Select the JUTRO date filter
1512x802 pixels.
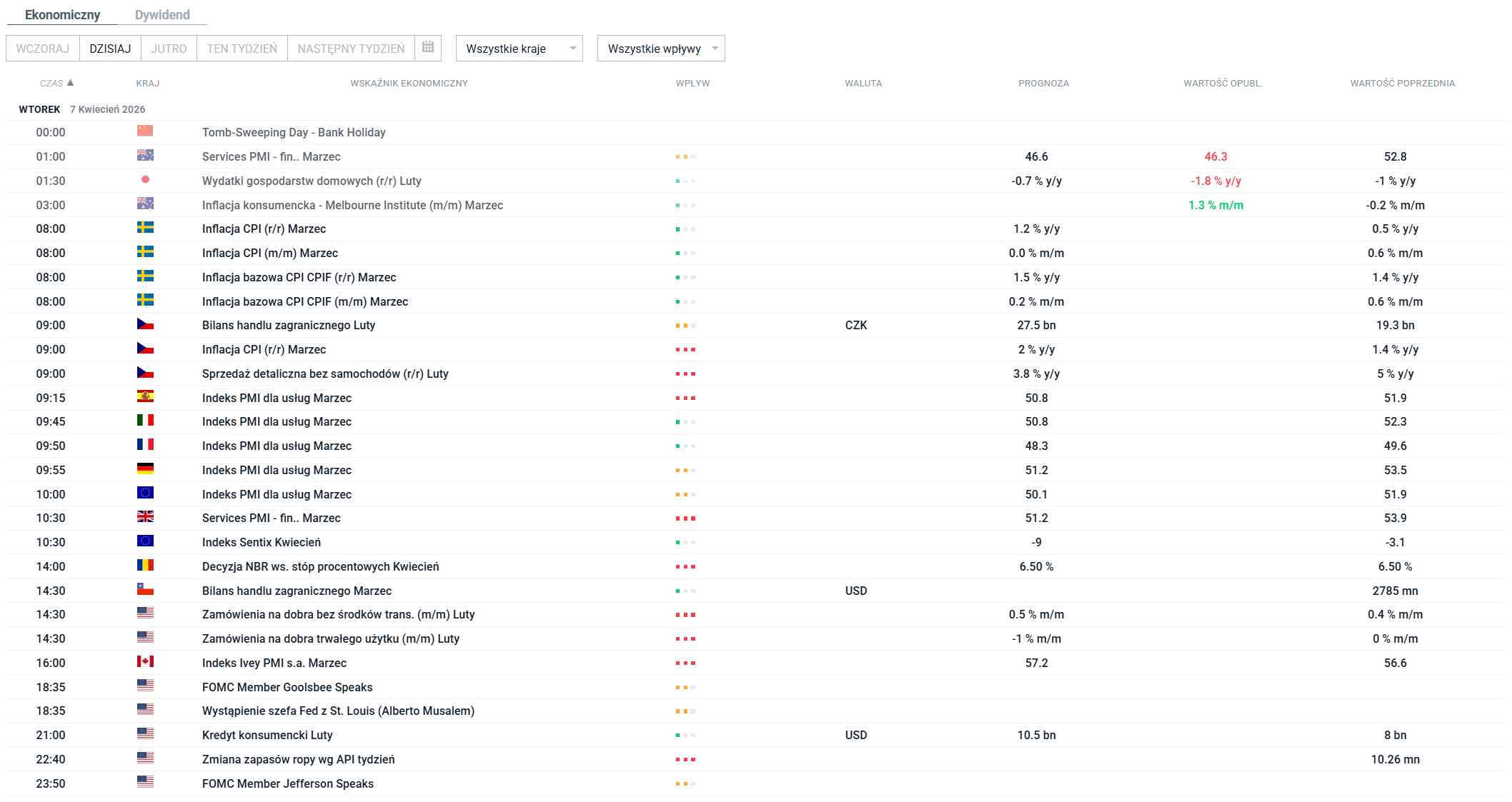(x=169, y=49)
